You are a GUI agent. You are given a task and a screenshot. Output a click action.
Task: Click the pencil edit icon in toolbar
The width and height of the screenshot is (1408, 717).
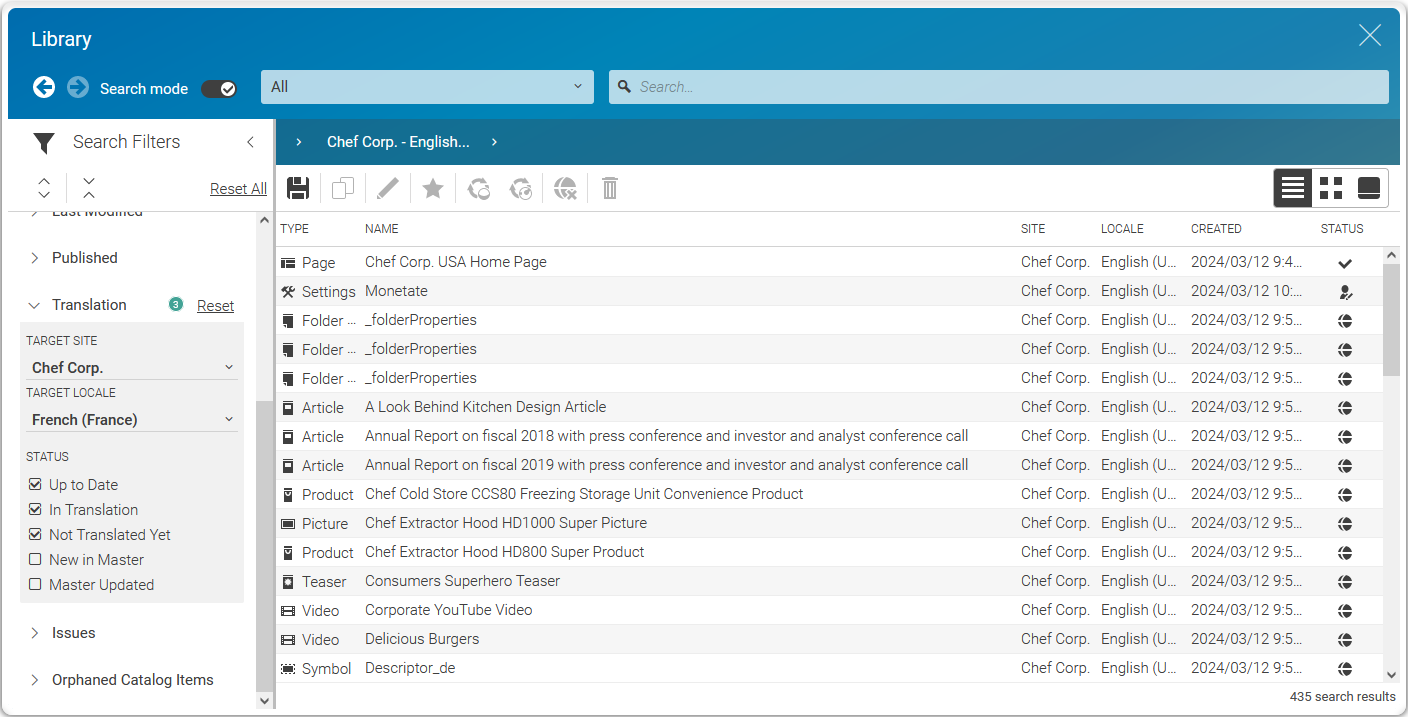(388, 188)
